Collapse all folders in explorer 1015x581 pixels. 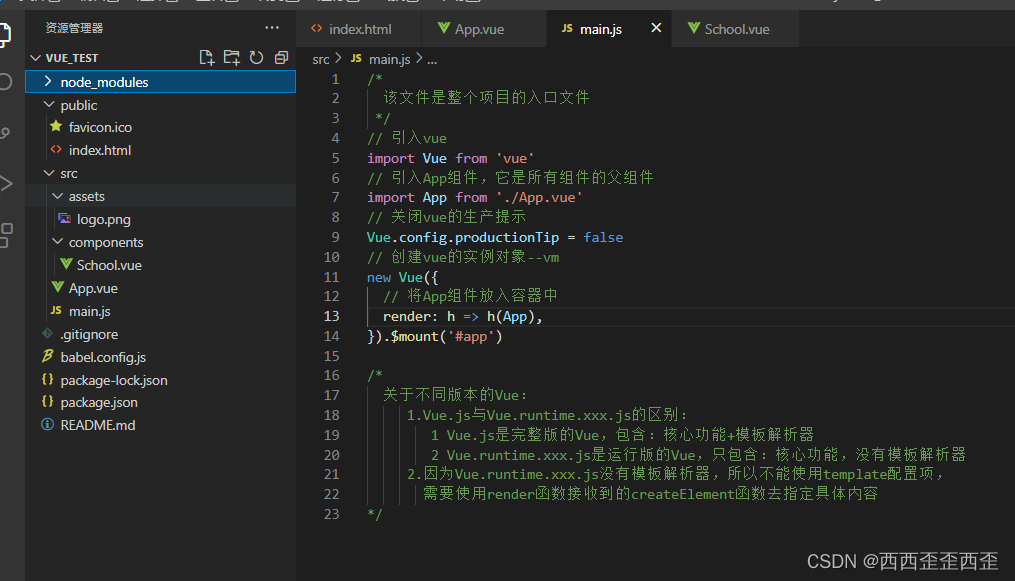(281, 58)
